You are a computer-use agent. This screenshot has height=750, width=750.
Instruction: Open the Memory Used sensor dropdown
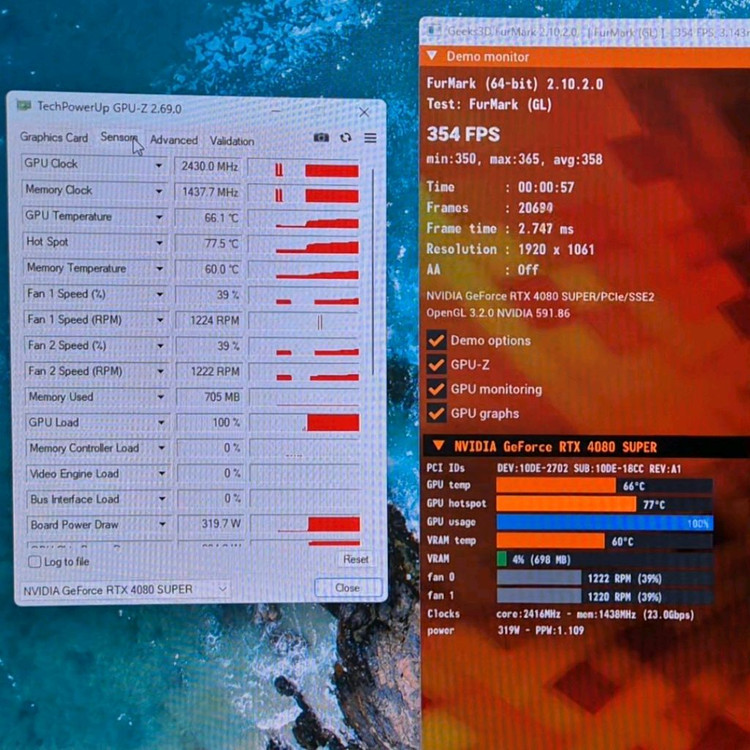point(161,397)
